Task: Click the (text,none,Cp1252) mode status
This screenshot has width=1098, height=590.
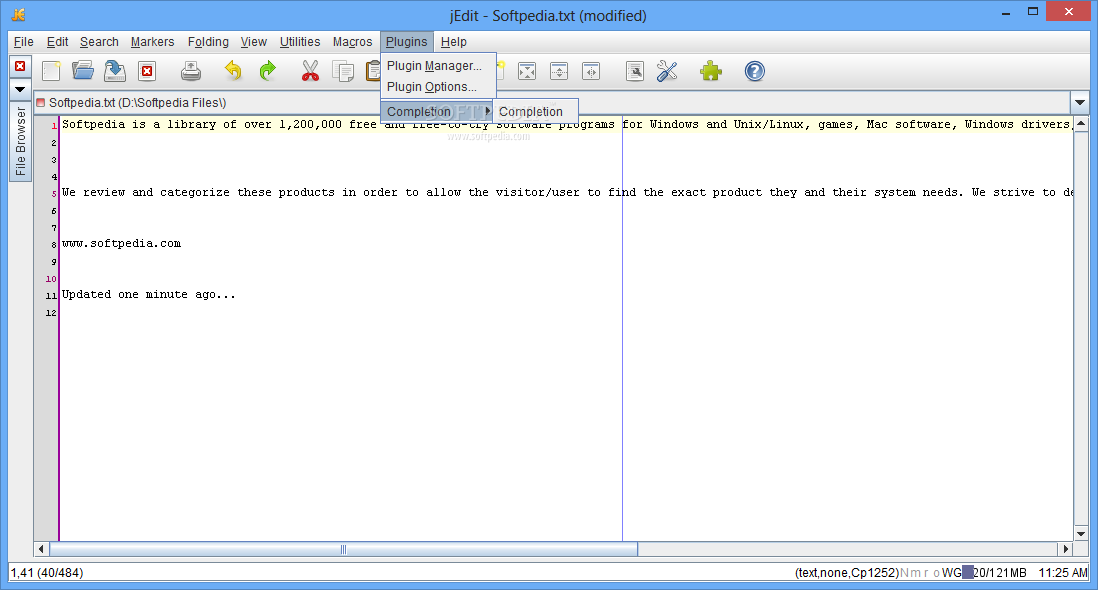Action: 847,573
